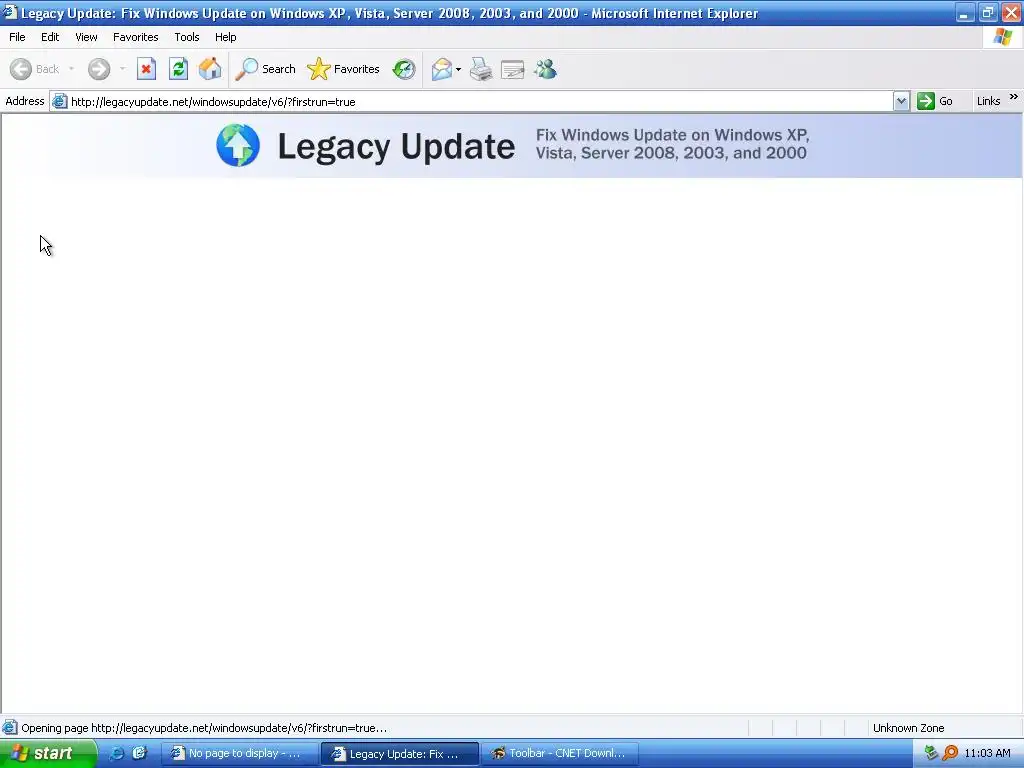Open the File menu

point(17,37)
